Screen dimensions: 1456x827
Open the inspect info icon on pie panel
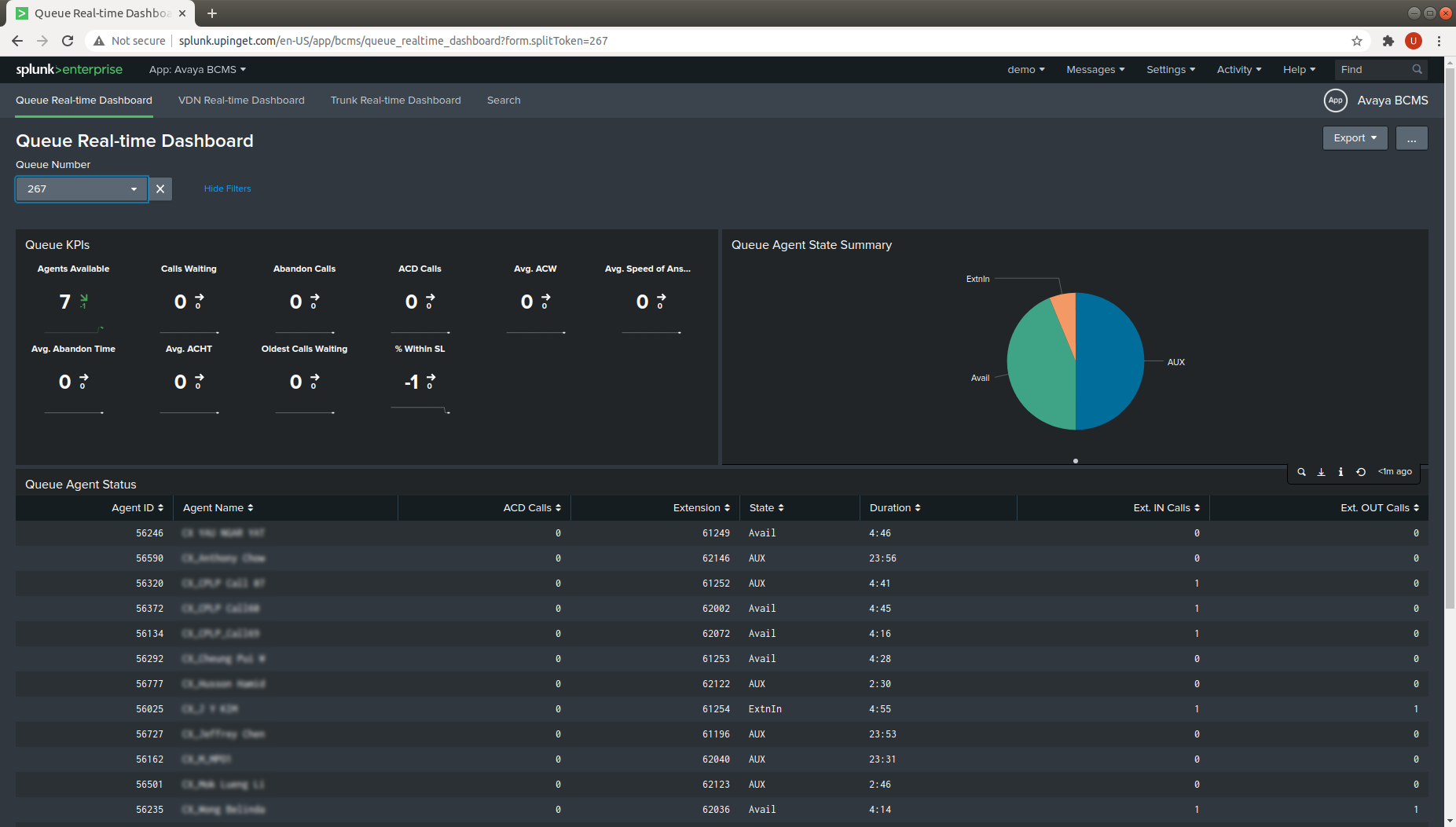(x=1340, y=472)
